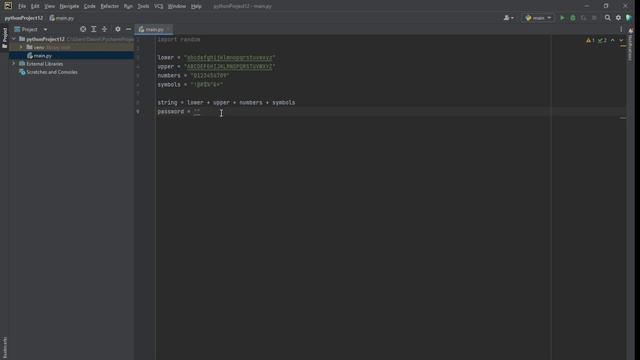The width and height of the screenshot is (640, 360).
Task: Open the Navigate menu
Action: (69, 6)
